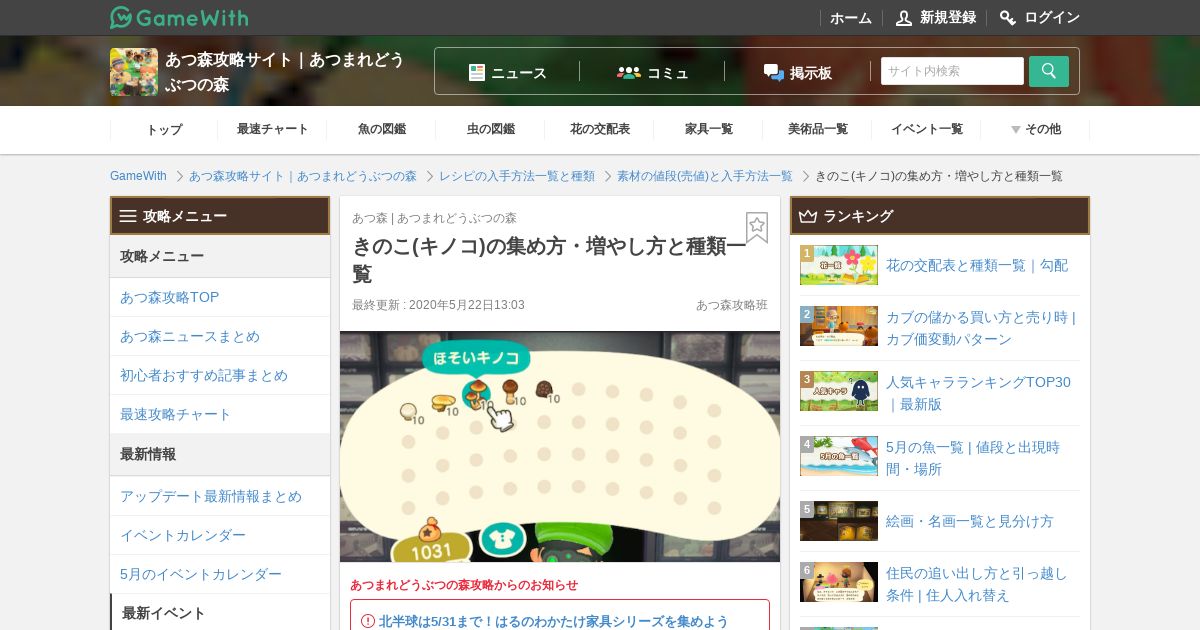Viewport: 1200px width, 630px height.
Task: Open the ホーム link in top bar
Action: point(851,18)
